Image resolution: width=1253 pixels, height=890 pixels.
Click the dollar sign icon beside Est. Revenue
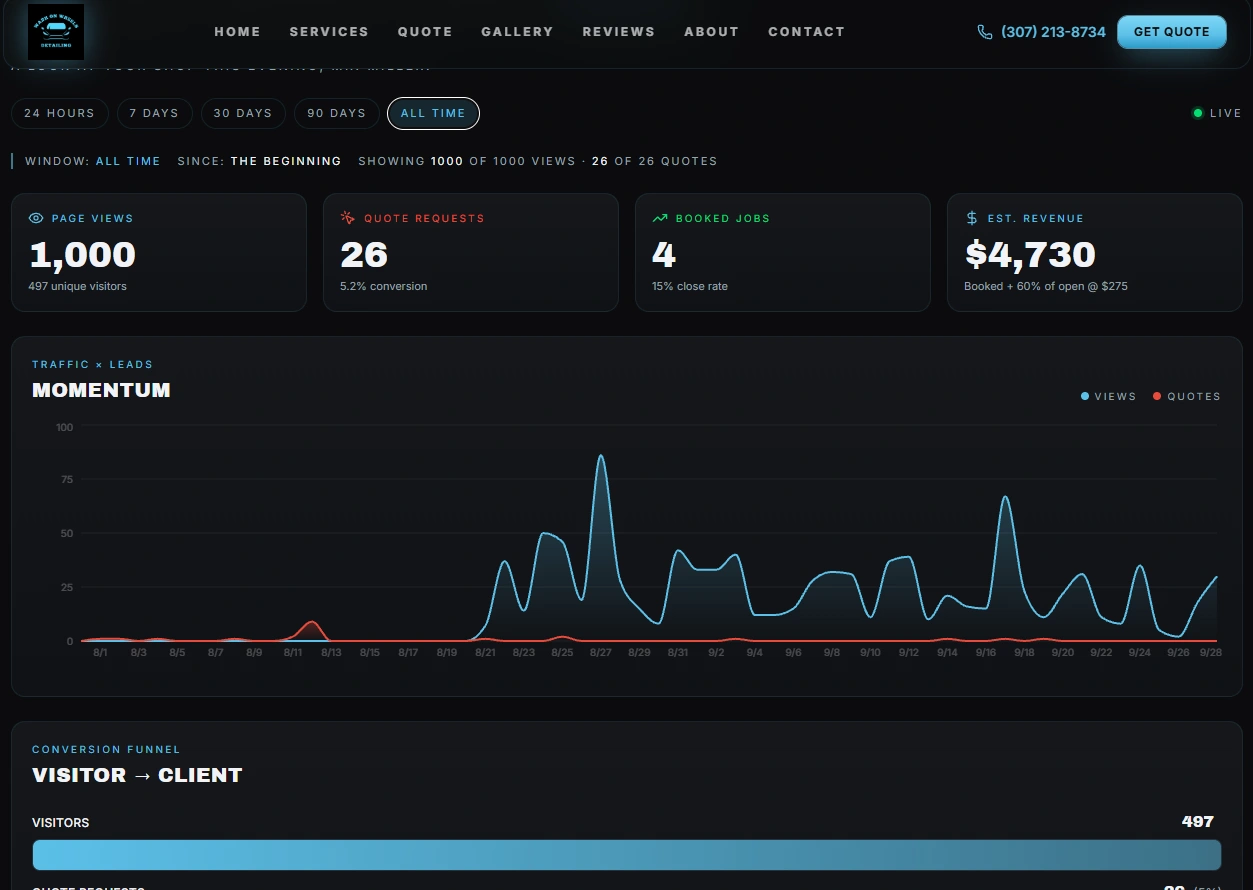[972, 218]
